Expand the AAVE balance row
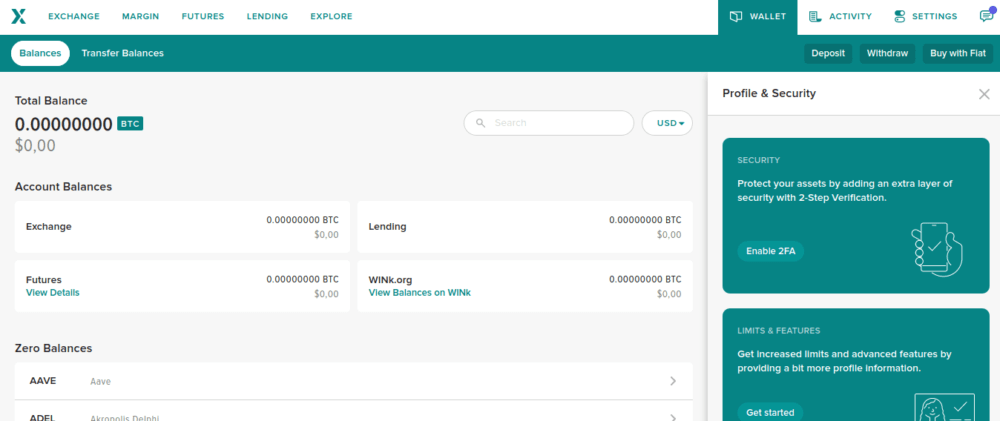1000x421 pixels. click(673, 381)
